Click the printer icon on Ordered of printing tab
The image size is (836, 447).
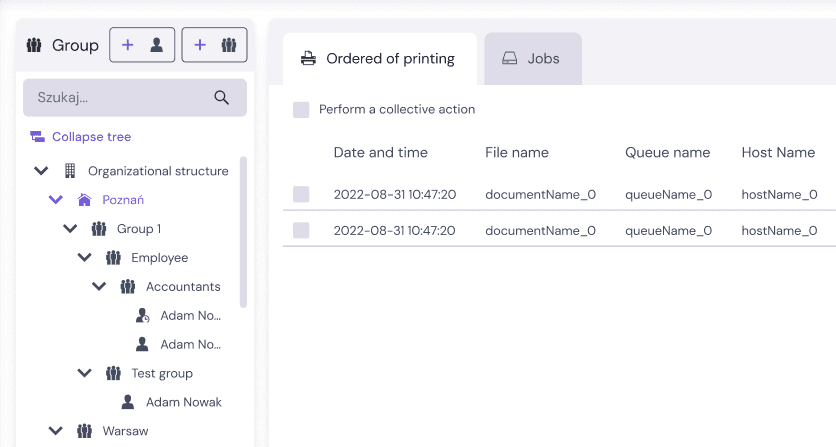pyautogui.click(x=308, y=58)
